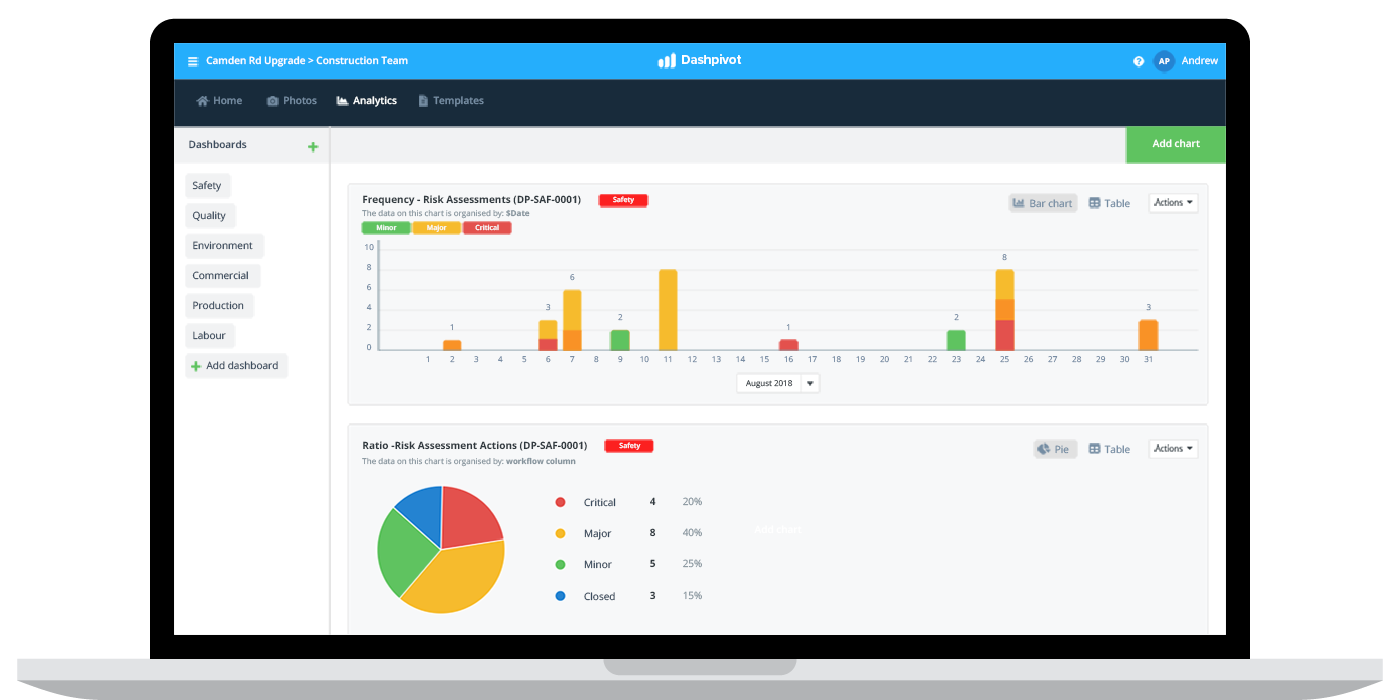Click Add dashboard in the sidebar
1400x700 pixels.
tap(236, 365)
